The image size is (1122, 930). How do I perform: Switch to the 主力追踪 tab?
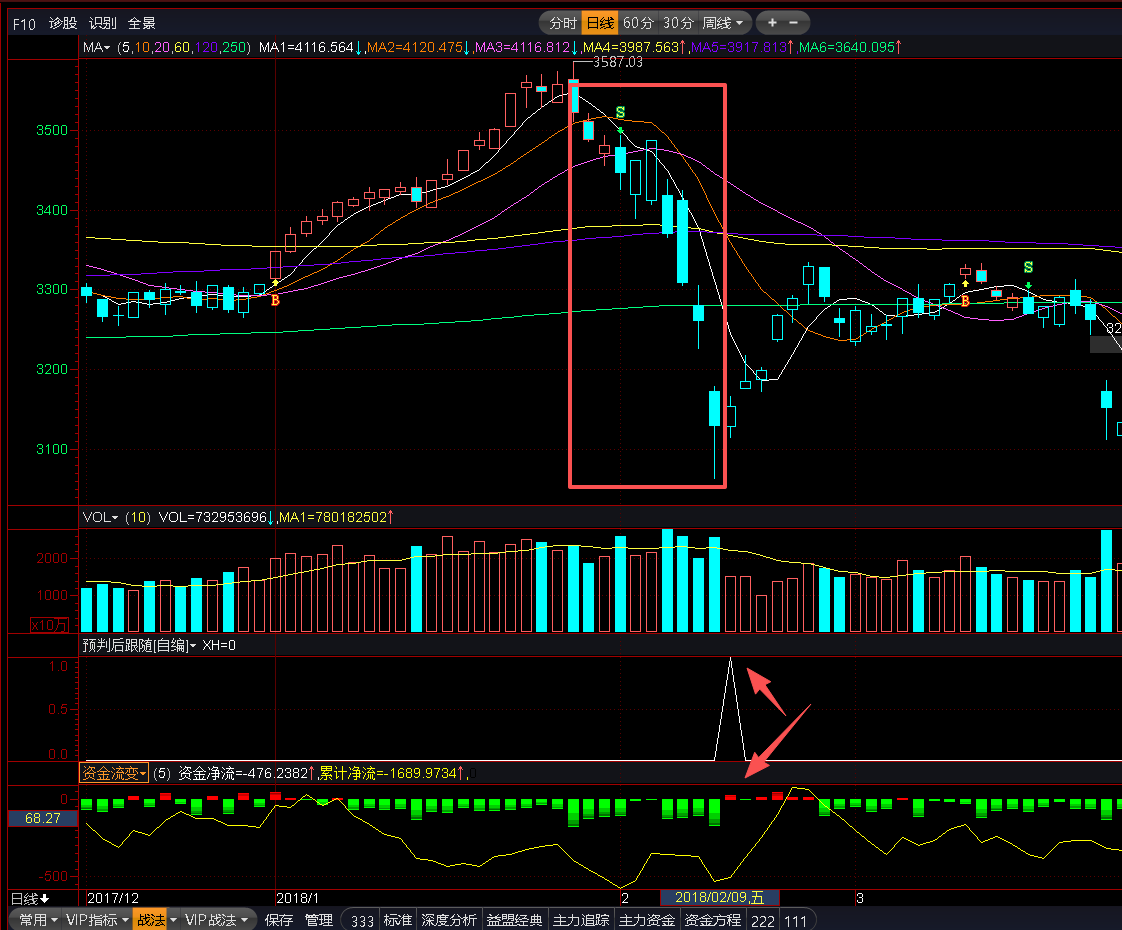581,920
